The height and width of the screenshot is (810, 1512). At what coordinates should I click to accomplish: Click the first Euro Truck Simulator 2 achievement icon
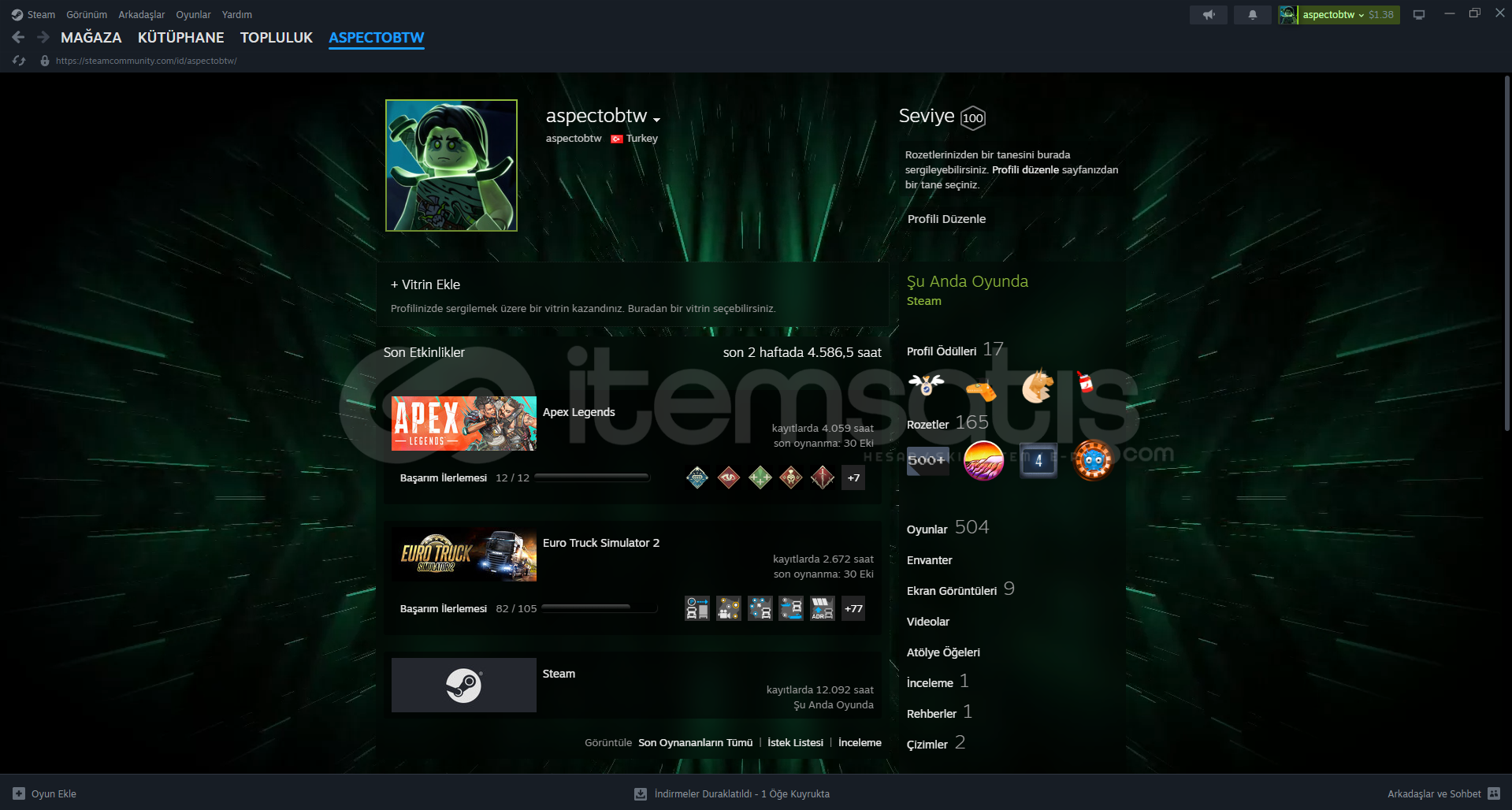[x=697, y=608]
